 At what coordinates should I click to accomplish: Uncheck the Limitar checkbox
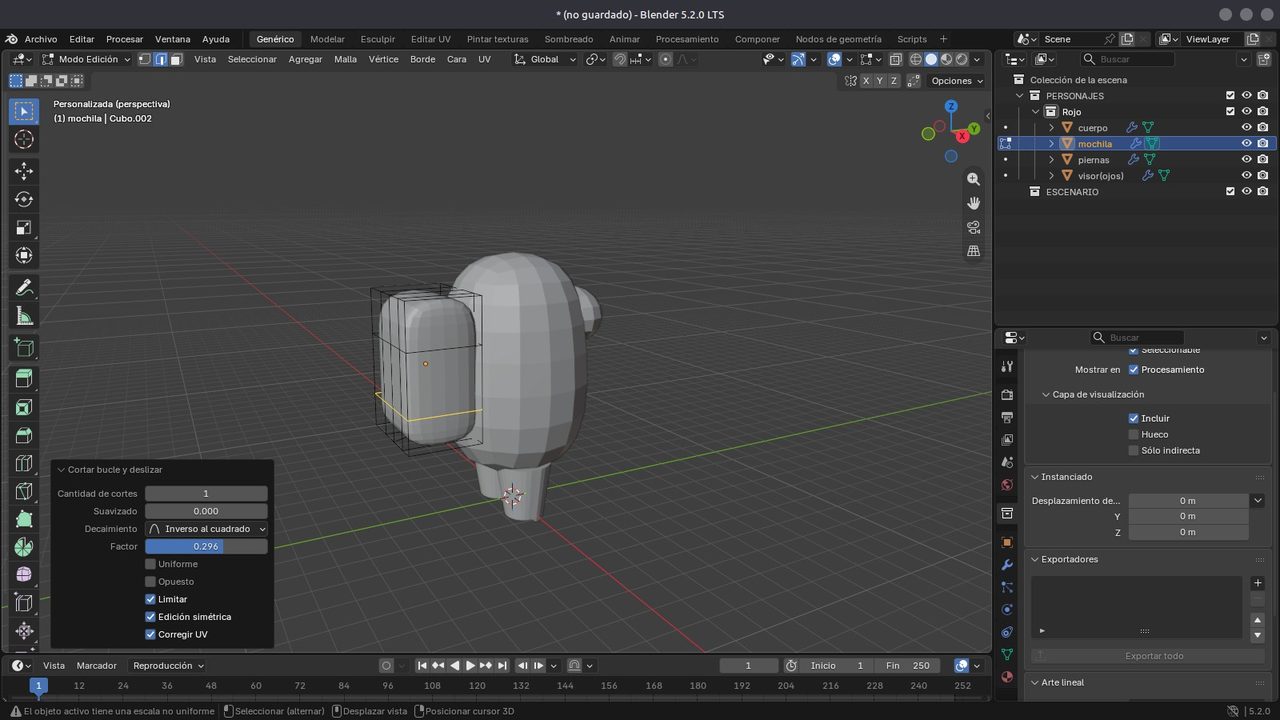point(151,599)
